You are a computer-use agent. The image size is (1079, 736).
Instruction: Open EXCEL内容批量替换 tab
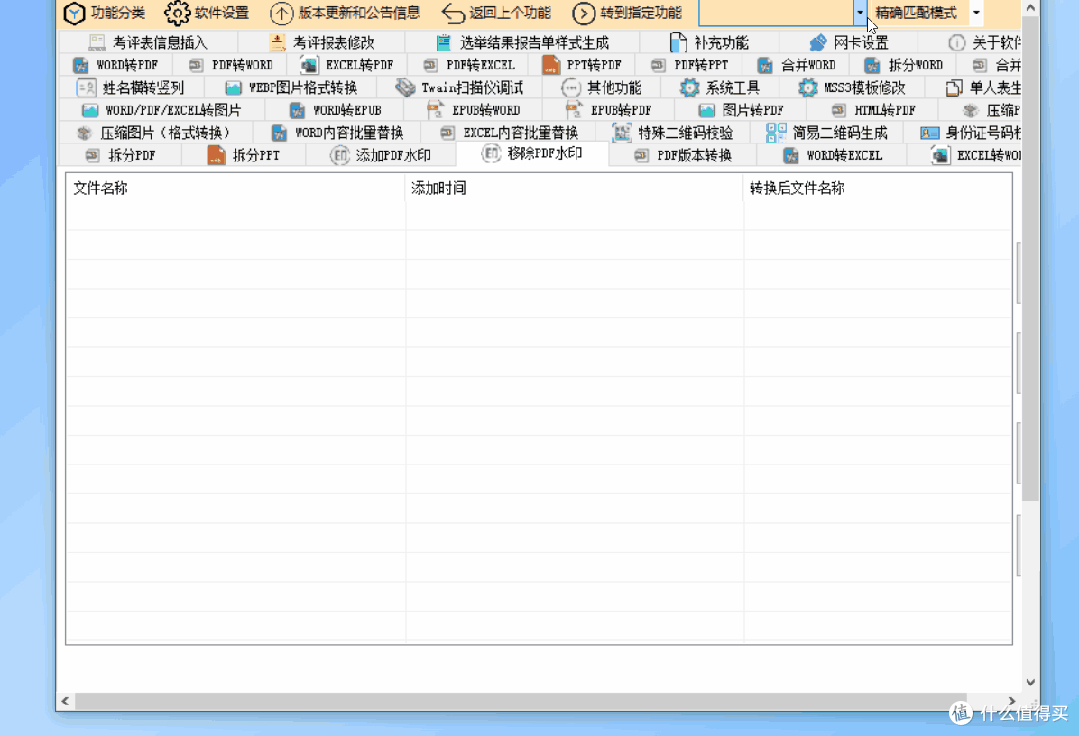(x=508, y=133)
